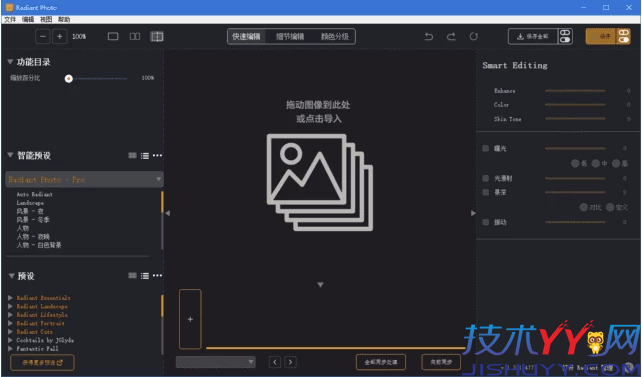Open the 预设 three-dots more menu
642x377 pixels.
point(157,275)
